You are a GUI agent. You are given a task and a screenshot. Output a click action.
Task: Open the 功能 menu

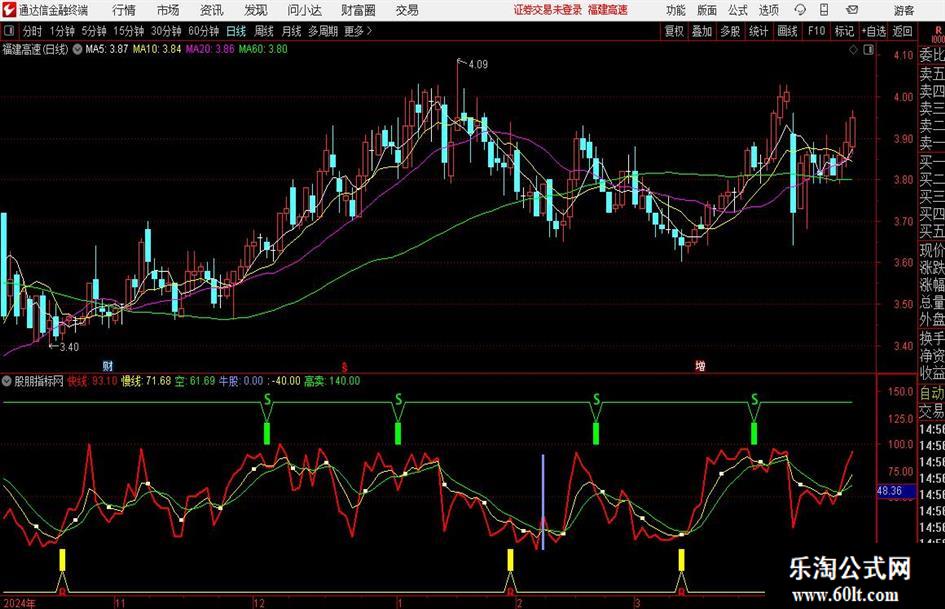[676, 10]
